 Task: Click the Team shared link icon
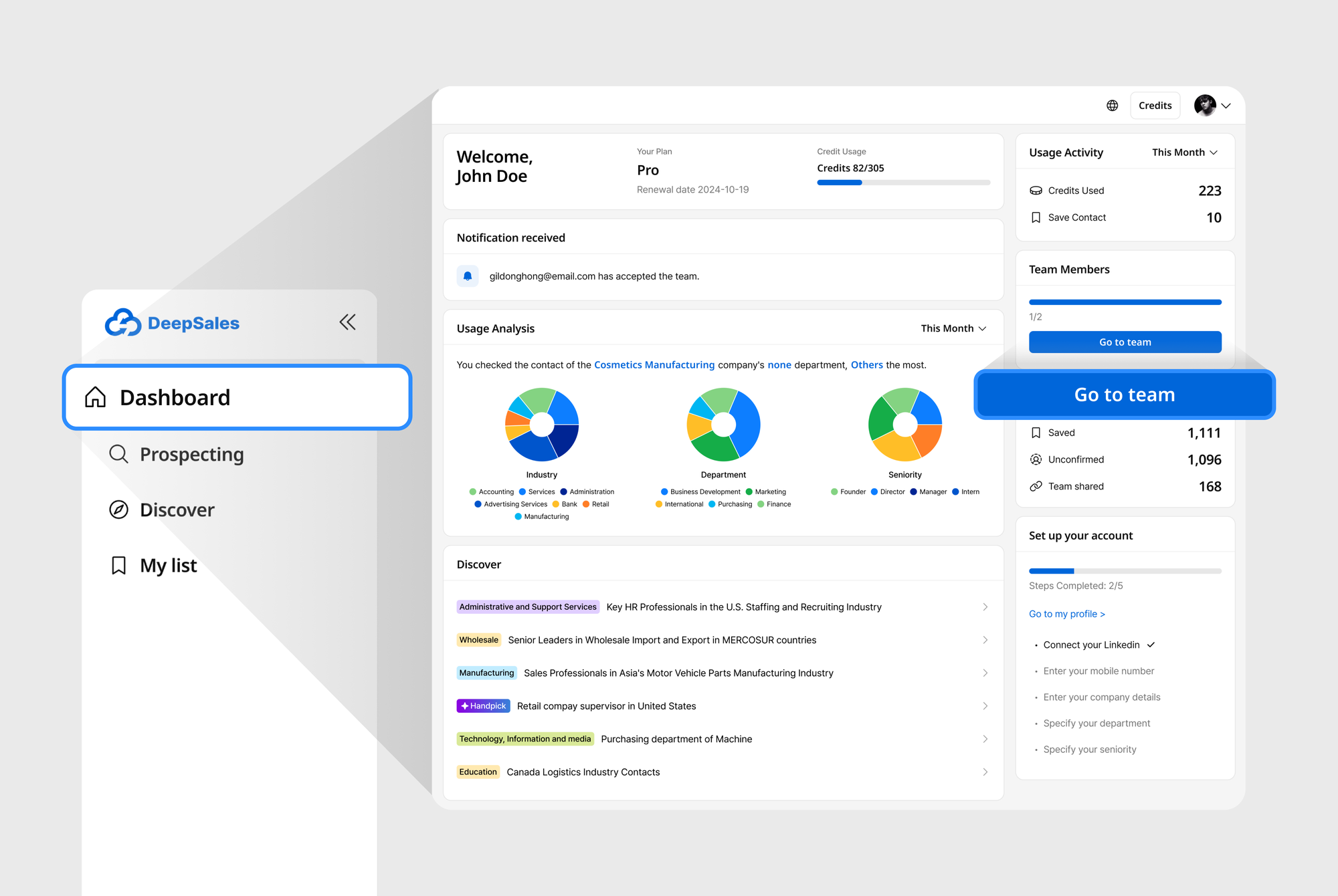pos(1036,486)
